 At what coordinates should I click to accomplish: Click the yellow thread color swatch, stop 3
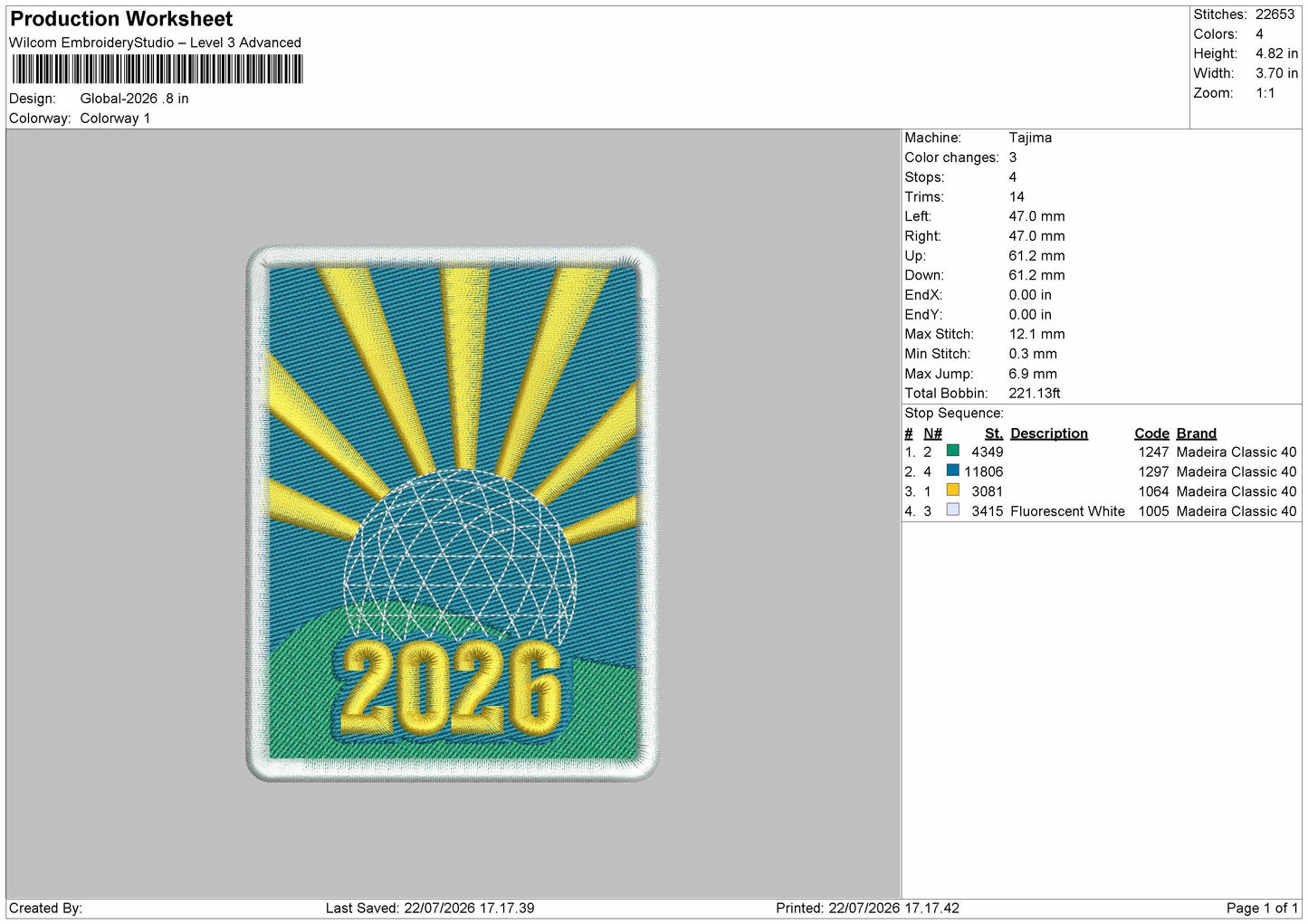tap(952, 491)
